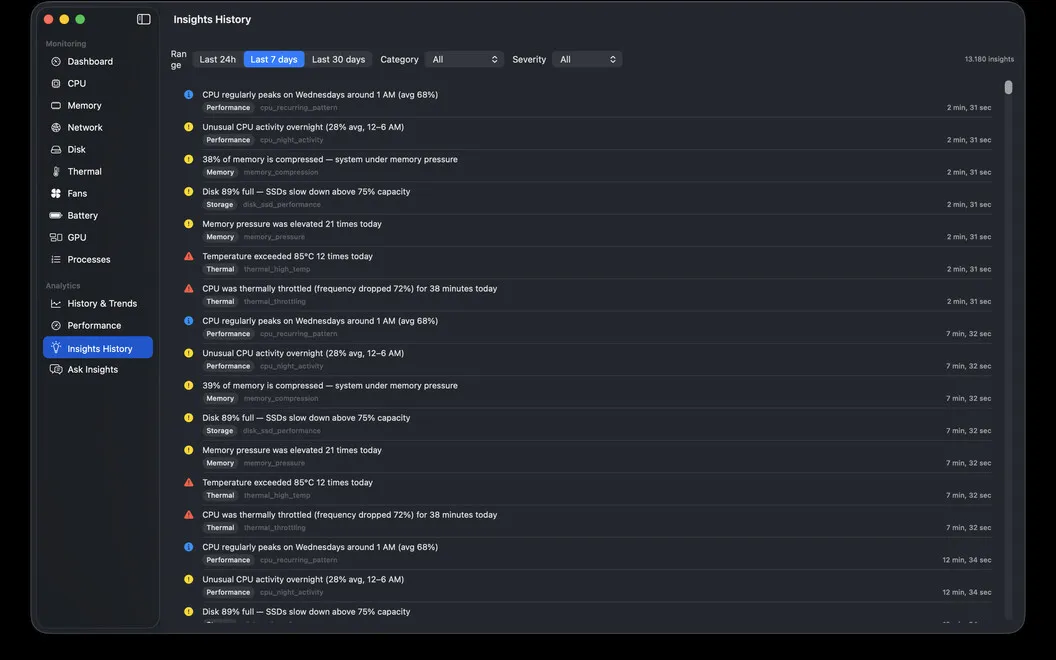Click Performance badge on first cpu_recurring_pattern row
This screenshot has height=660, width=1056.
pyautogui.click(x=228, y=108)
